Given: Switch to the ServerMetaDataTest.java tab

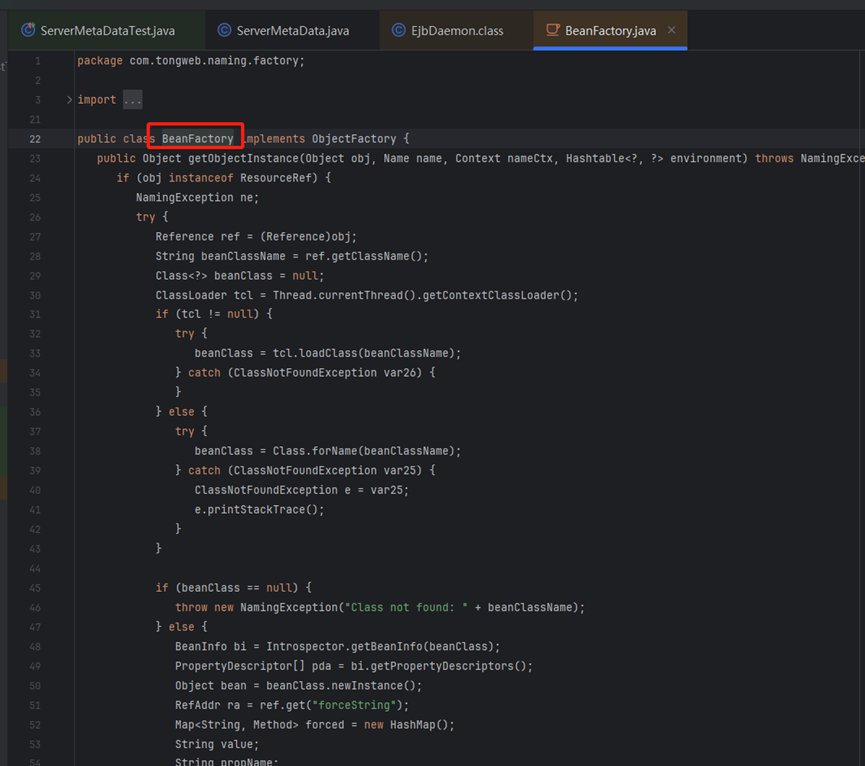Looking at the screenshot, I should (x=107, y=31).
